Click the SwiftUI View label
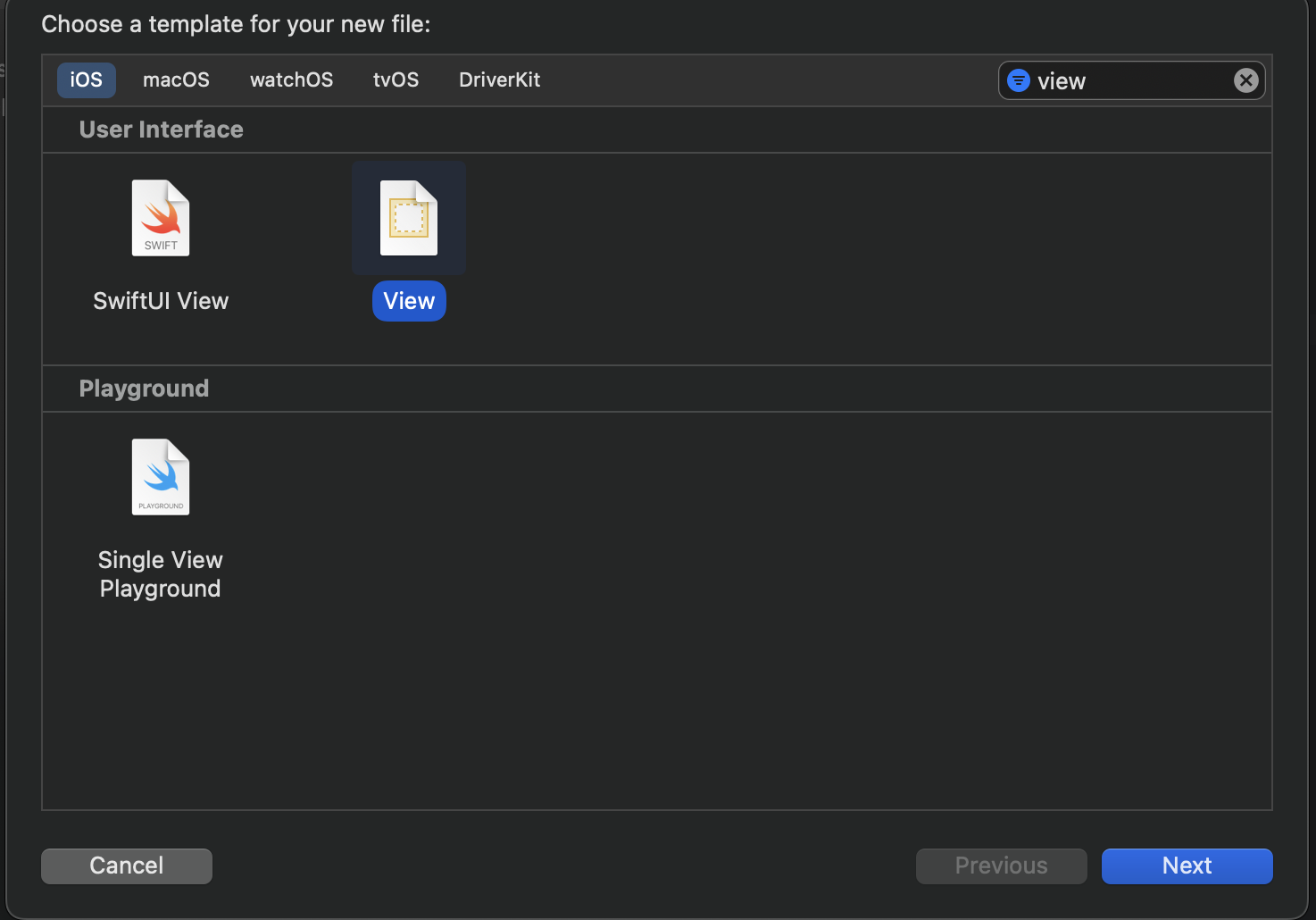1316x920 pixels. (161, 301)
